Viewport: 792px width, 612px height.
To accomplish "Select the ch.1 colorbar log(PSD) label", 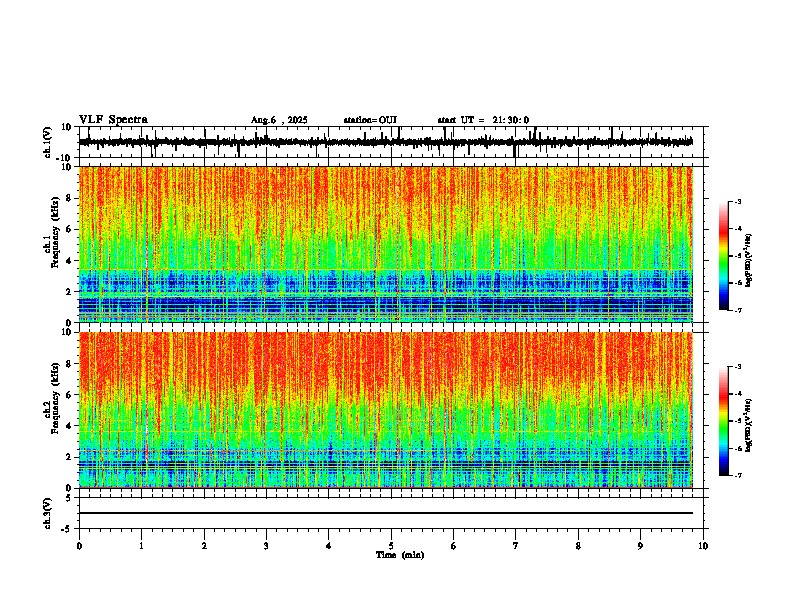I will (x=748, y=261).
